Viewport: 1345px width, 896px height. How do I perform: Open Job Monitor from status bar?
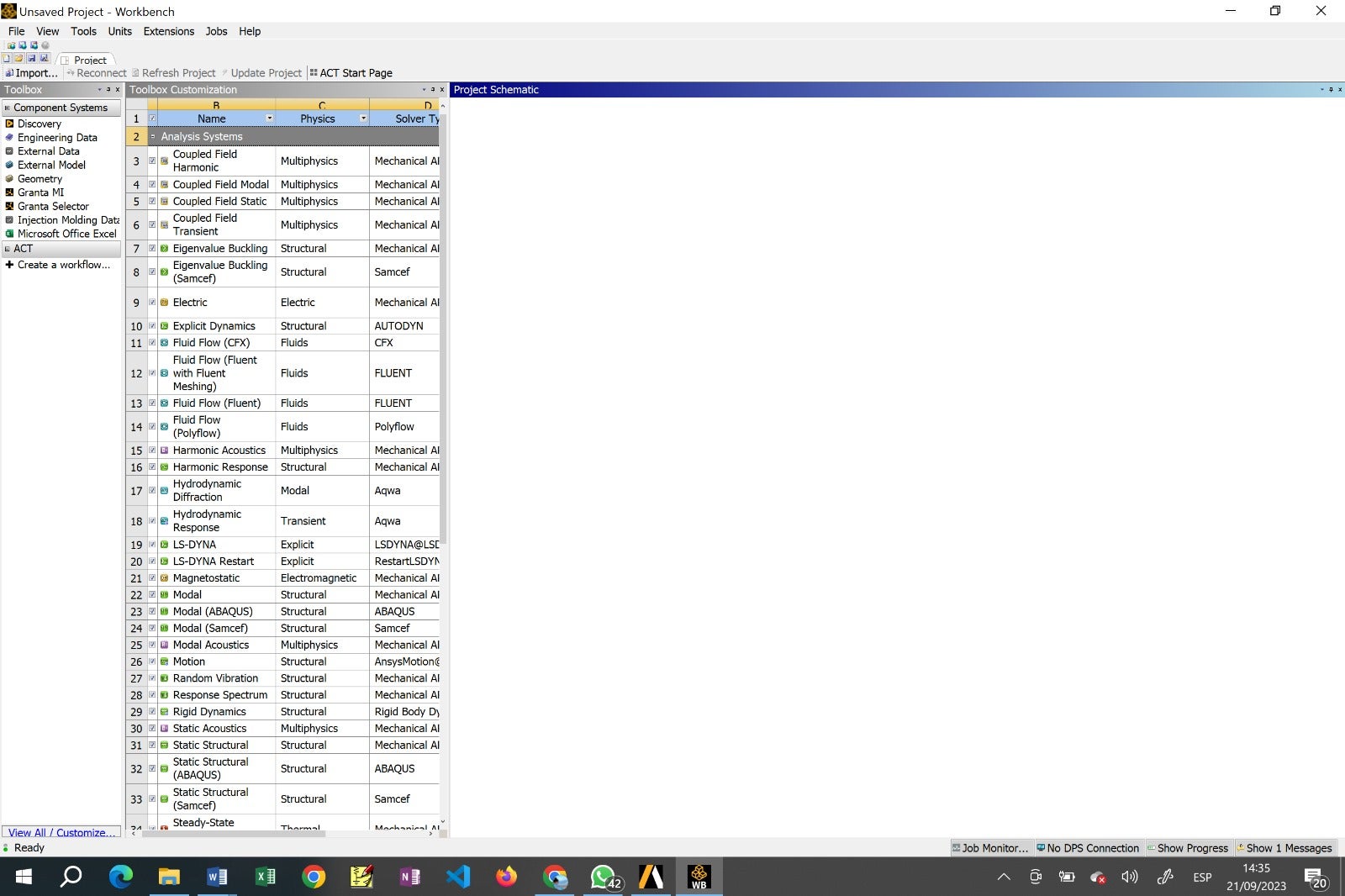(x=990, y=848)
